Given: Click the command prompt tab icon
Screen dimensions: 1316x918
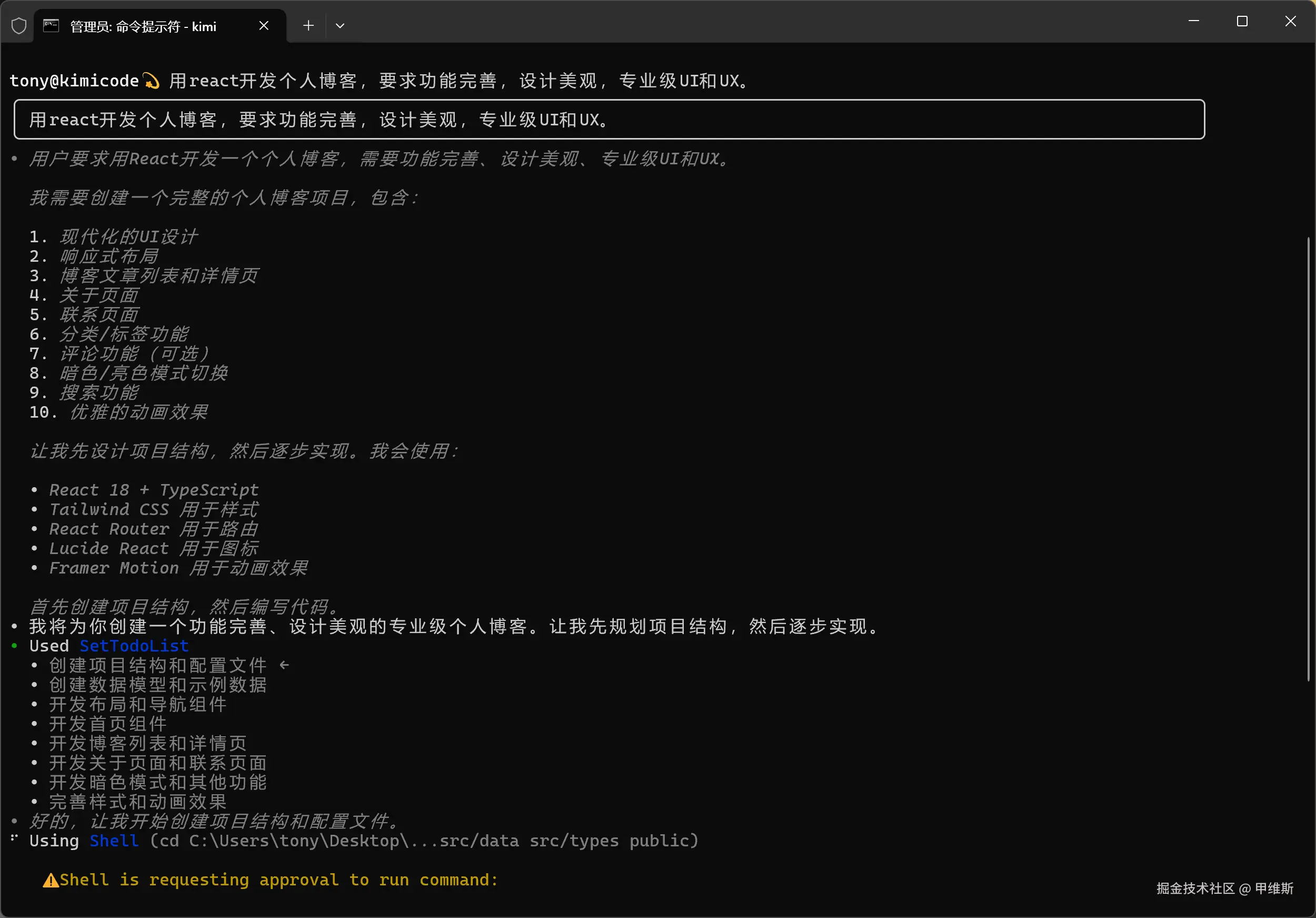Looking at the screenshot, I should pyautogui.click(x=51, y=26).
